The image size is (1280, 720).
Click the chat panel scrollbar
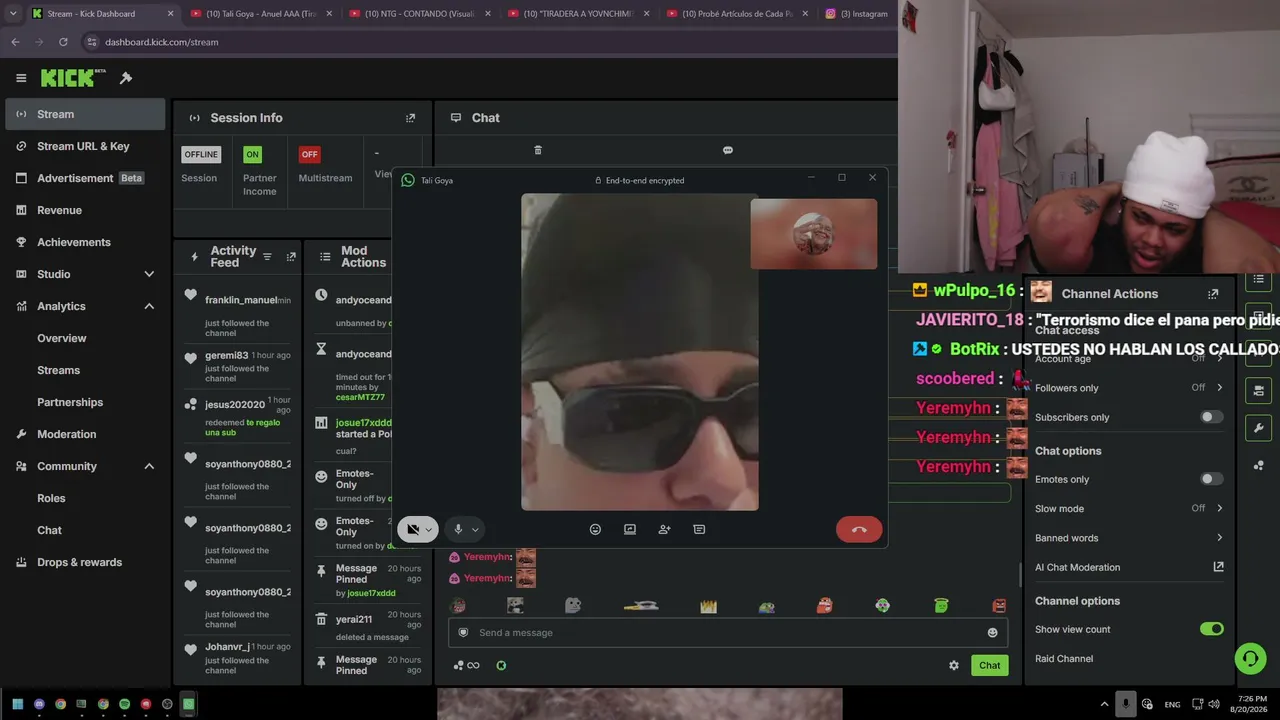tap(1020, 574)
